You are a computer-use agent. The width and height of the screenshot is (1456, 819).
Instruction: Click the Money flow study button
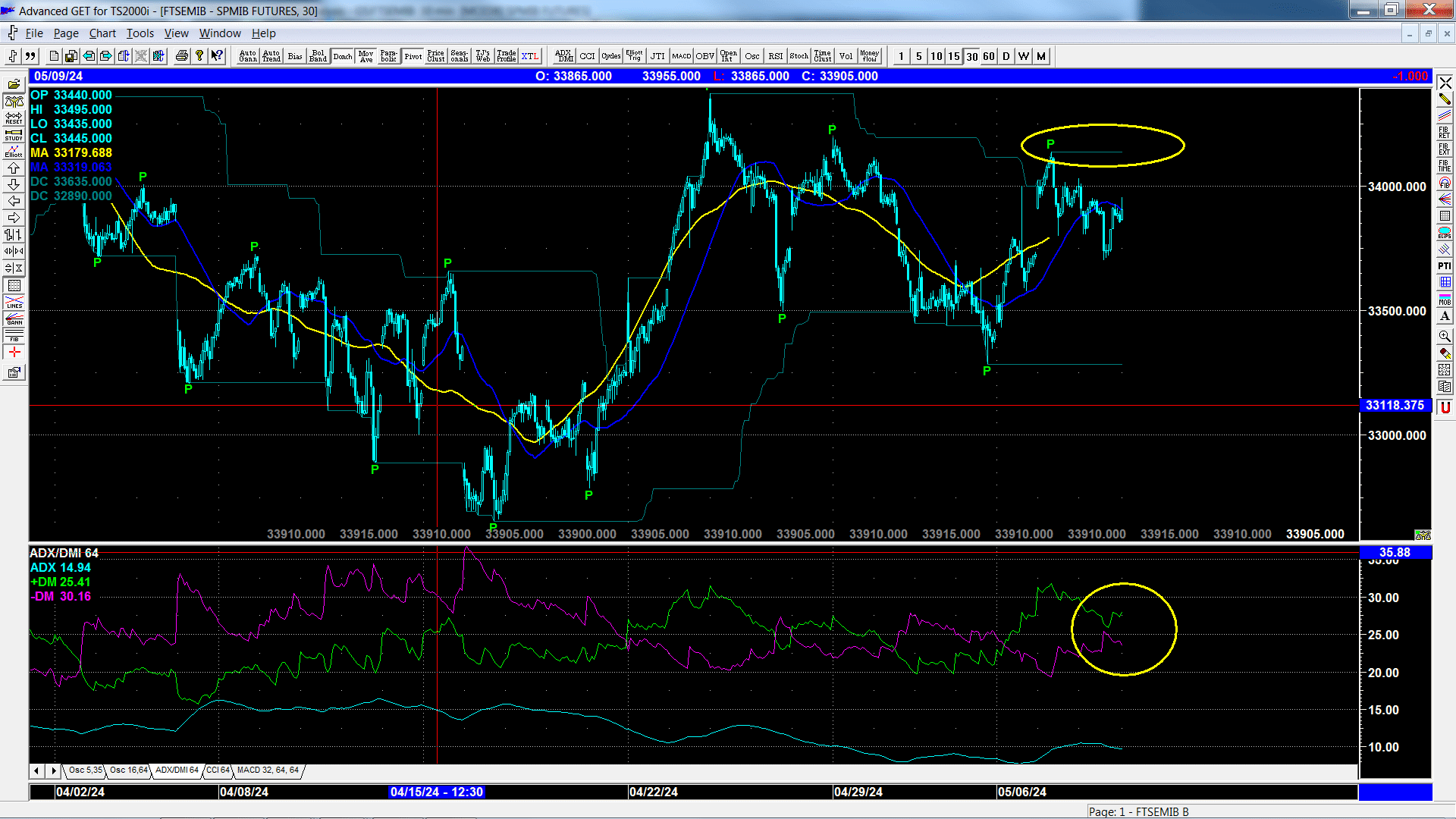(869, 56)
